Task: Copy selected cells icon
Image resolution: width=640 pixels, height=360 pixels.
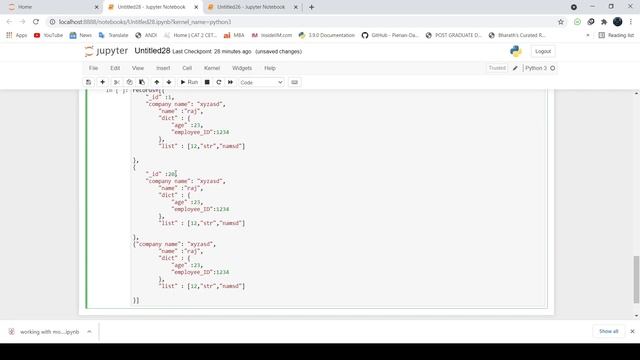Action: click(129, 82)
